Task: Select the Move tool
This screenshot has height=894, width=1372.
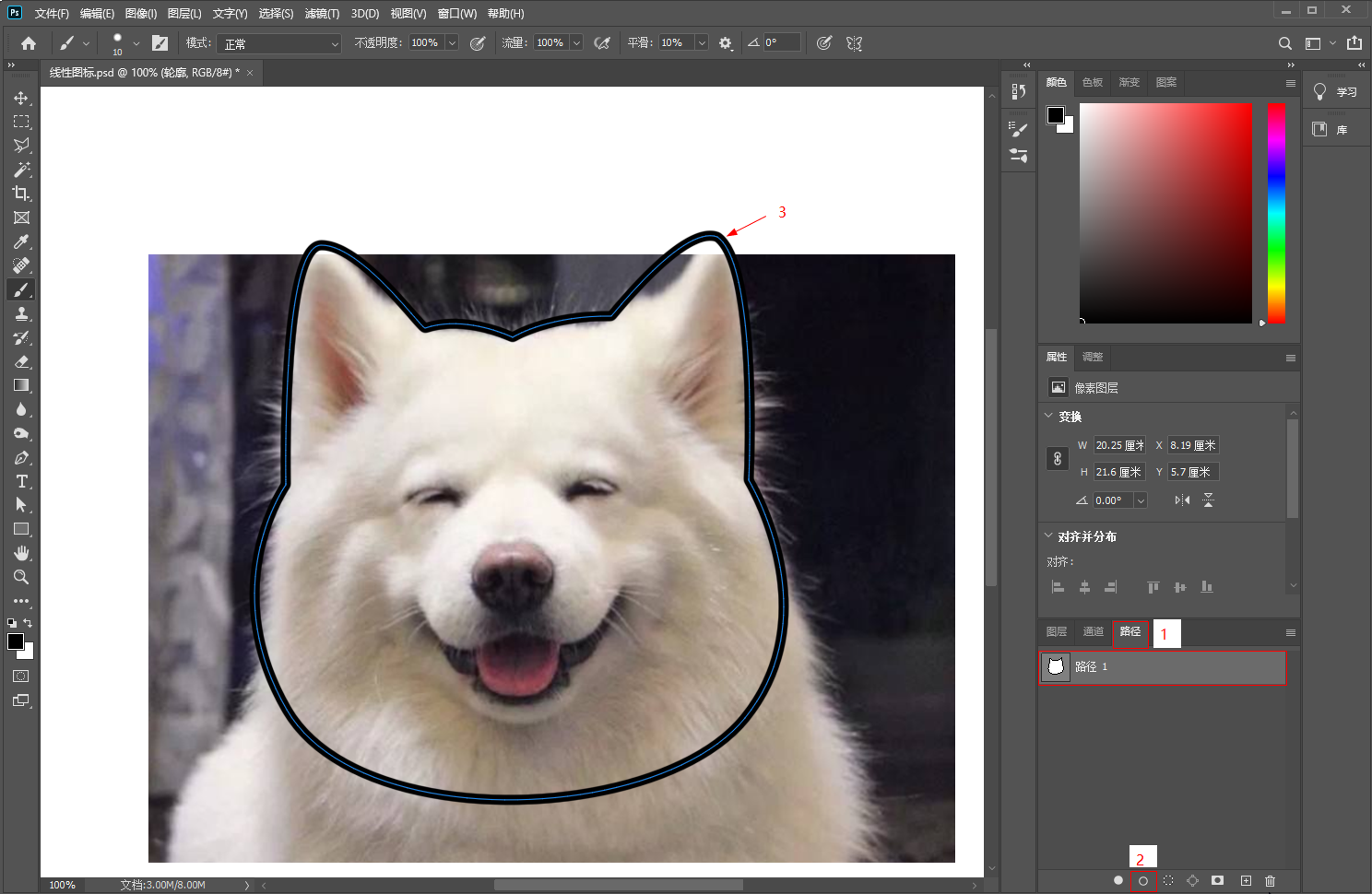Action: click(x=20, y=98)
